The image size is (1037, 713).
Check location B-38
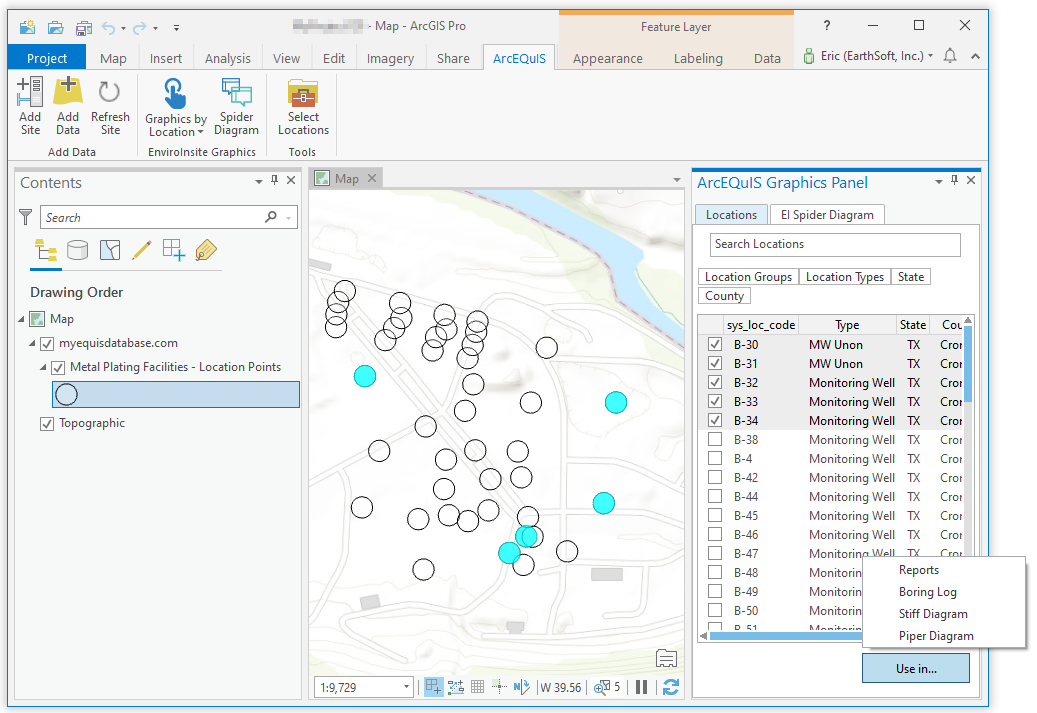coord(715,439)
